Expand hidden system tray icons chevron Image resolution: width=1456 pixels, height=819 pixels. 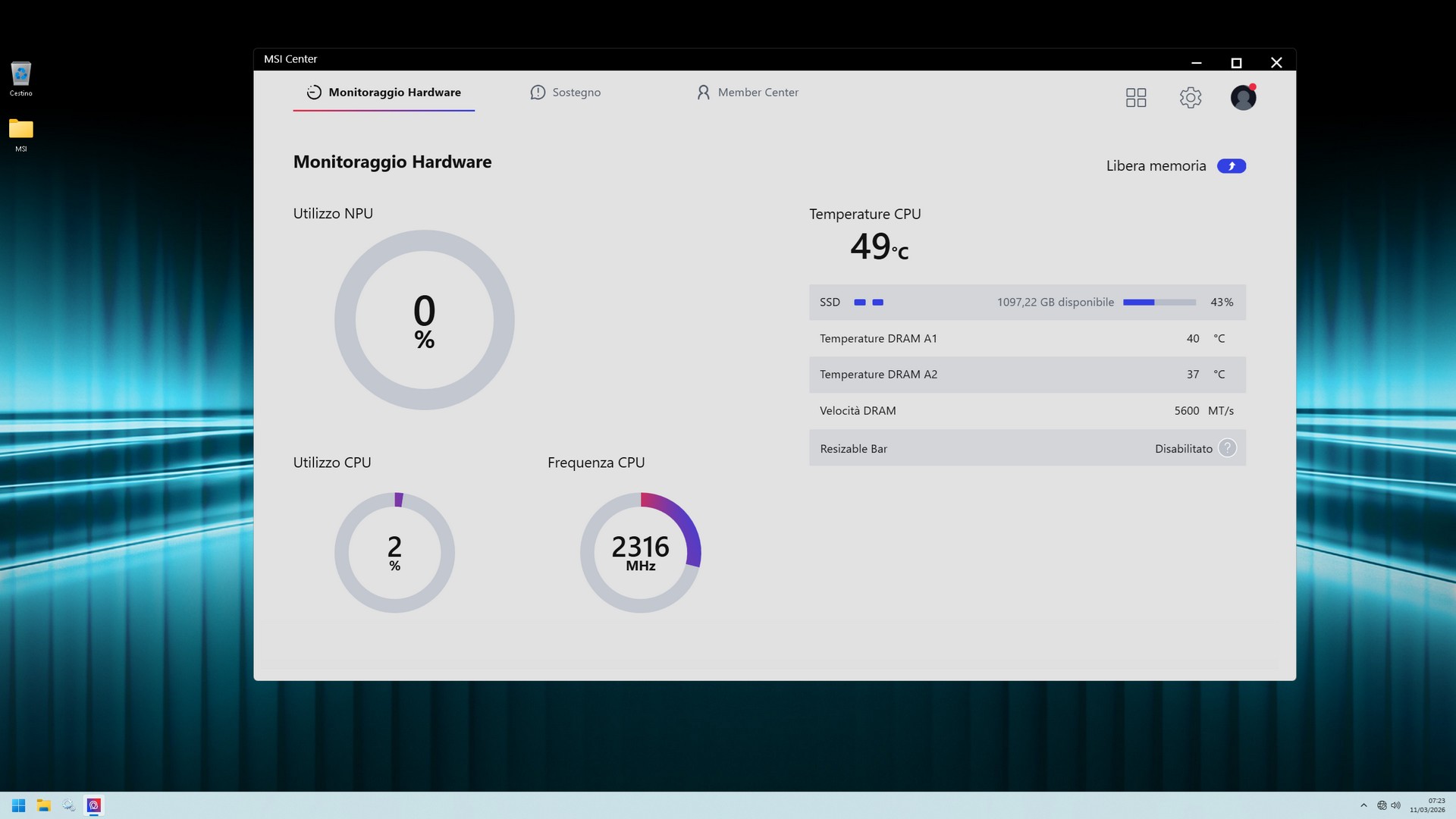pyautogui.click(x=1363, y=805)
